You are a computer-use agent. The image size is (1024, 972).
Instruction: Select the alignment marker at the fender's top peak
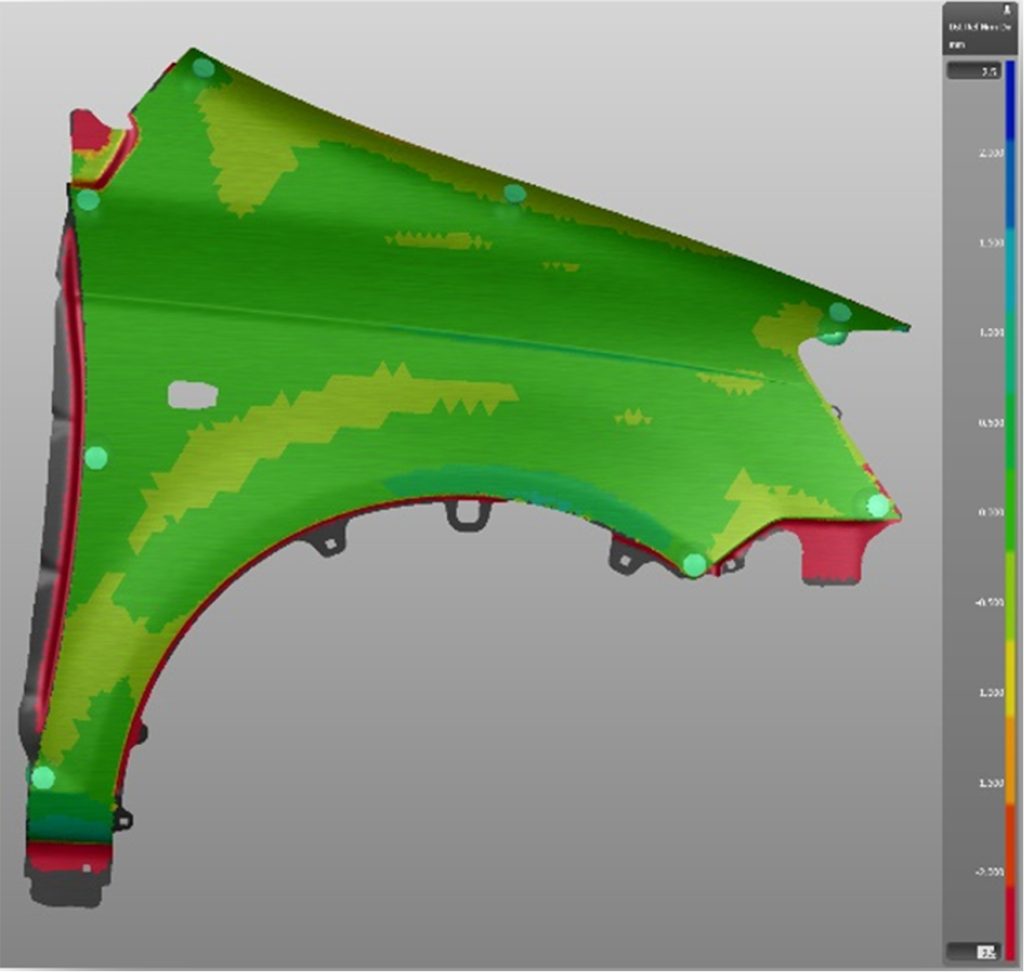(203, 68)
